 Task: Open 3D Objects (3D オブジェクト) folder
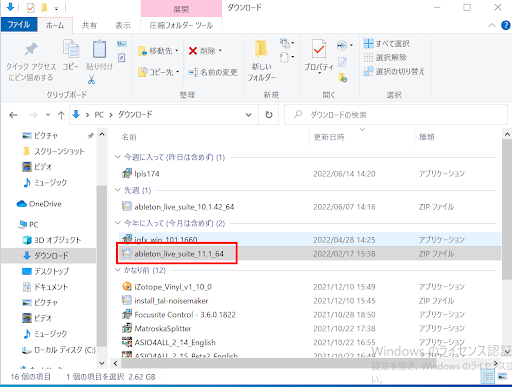point(52,240)
